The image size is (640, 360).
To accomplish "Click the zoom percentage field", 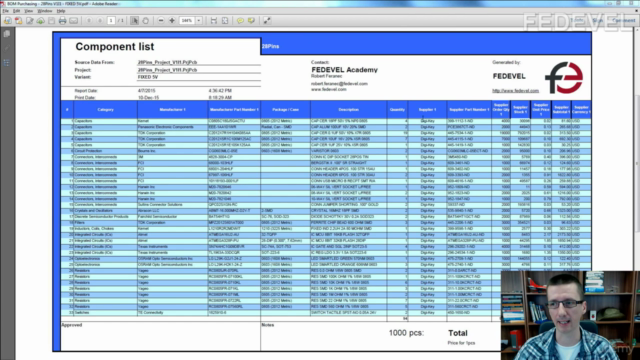I will pos(187,20).
